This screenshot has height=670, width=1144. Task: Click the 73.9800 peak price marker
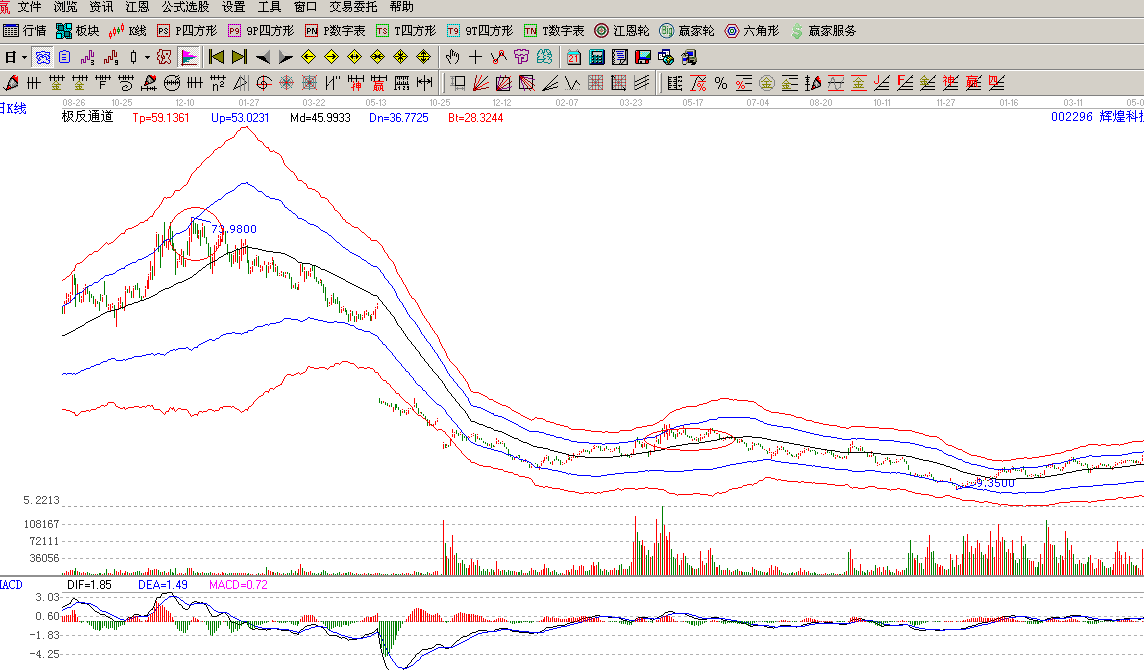[233, 229]
